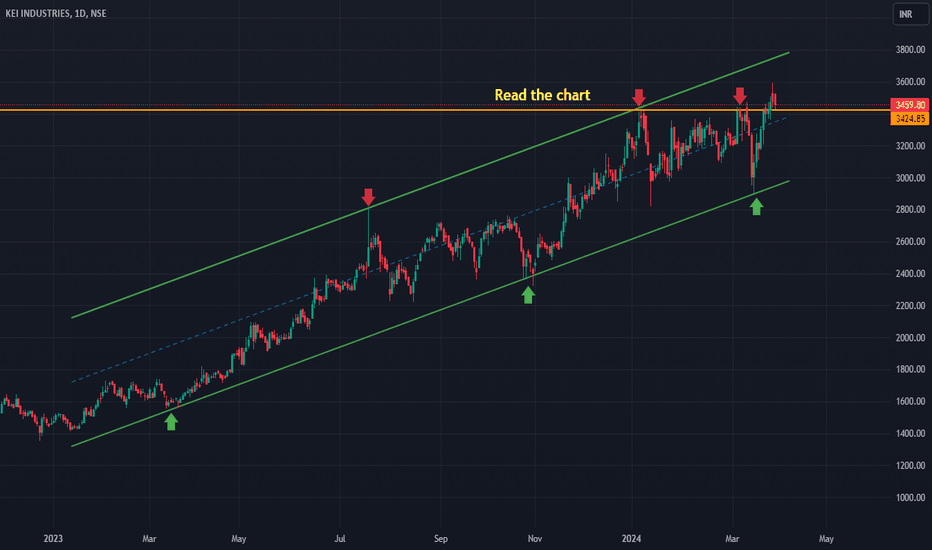The image size is (932, 550).
Task: Click the 3459.80 current price label
Action: point(910,105)
